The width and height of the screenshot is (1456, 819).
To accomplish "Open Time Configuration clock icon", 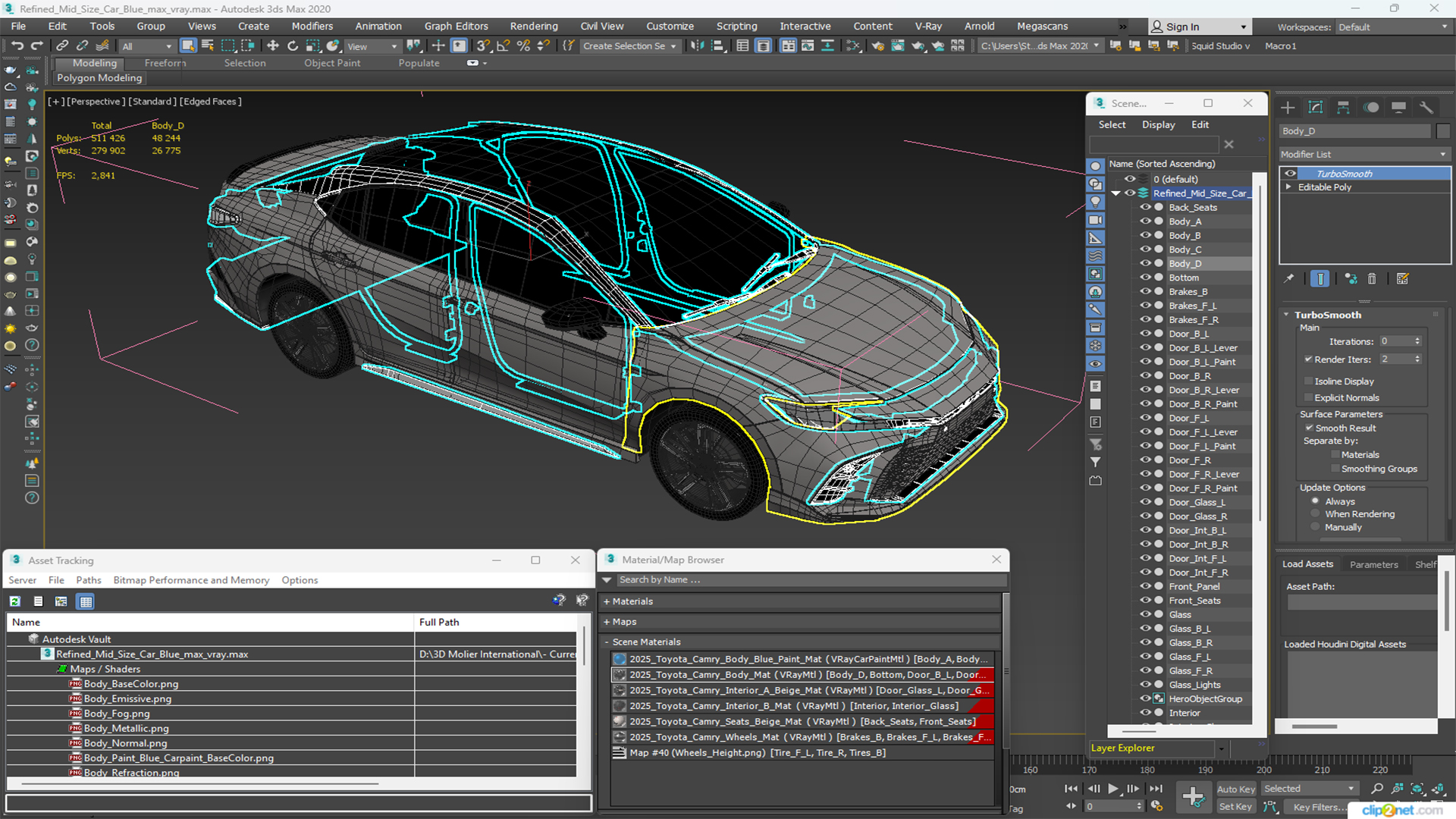I will tap(1156, 806).
